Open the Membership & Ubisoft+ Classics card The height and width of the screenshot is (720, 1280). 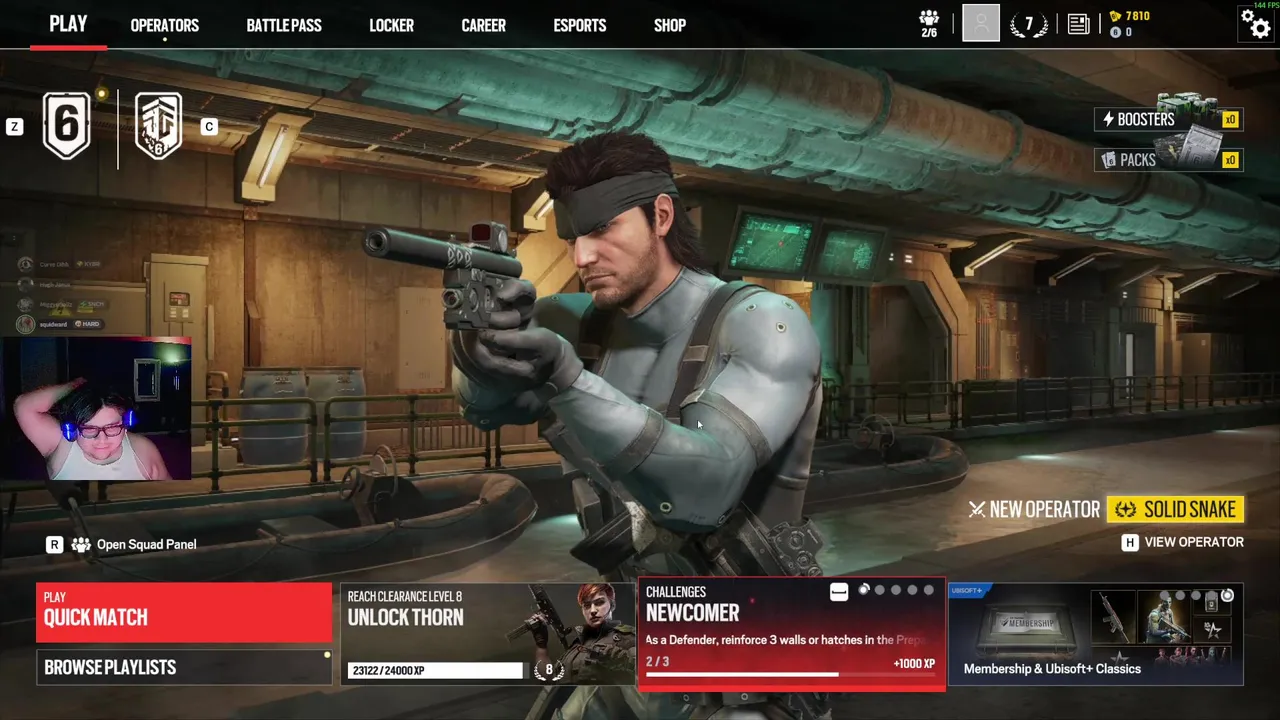pyautogui.click(x=1096, y=634)
